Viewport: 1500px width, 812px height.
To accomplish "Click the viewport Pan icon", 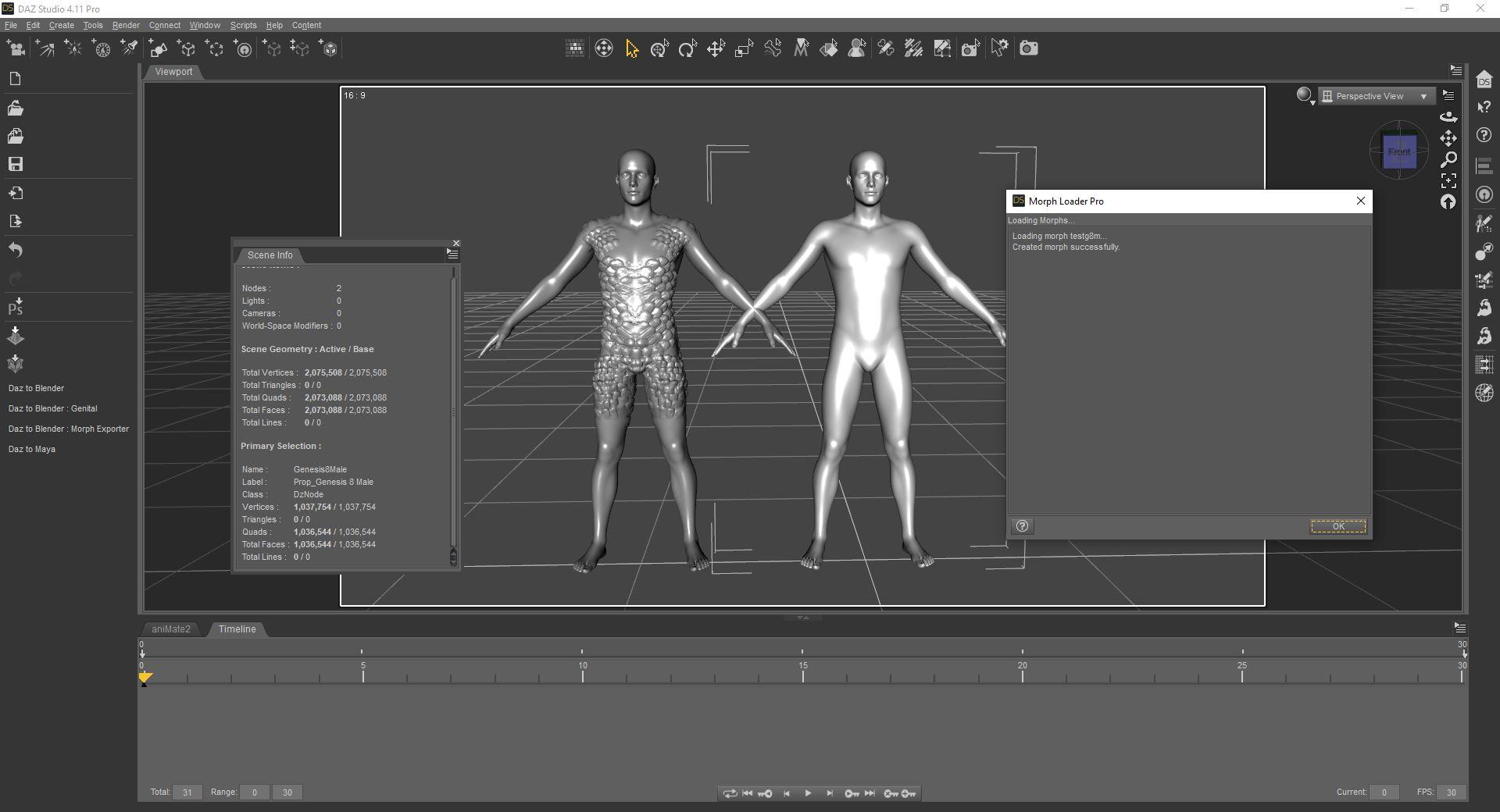I will pyautogui.click(x=1448, y=138).
